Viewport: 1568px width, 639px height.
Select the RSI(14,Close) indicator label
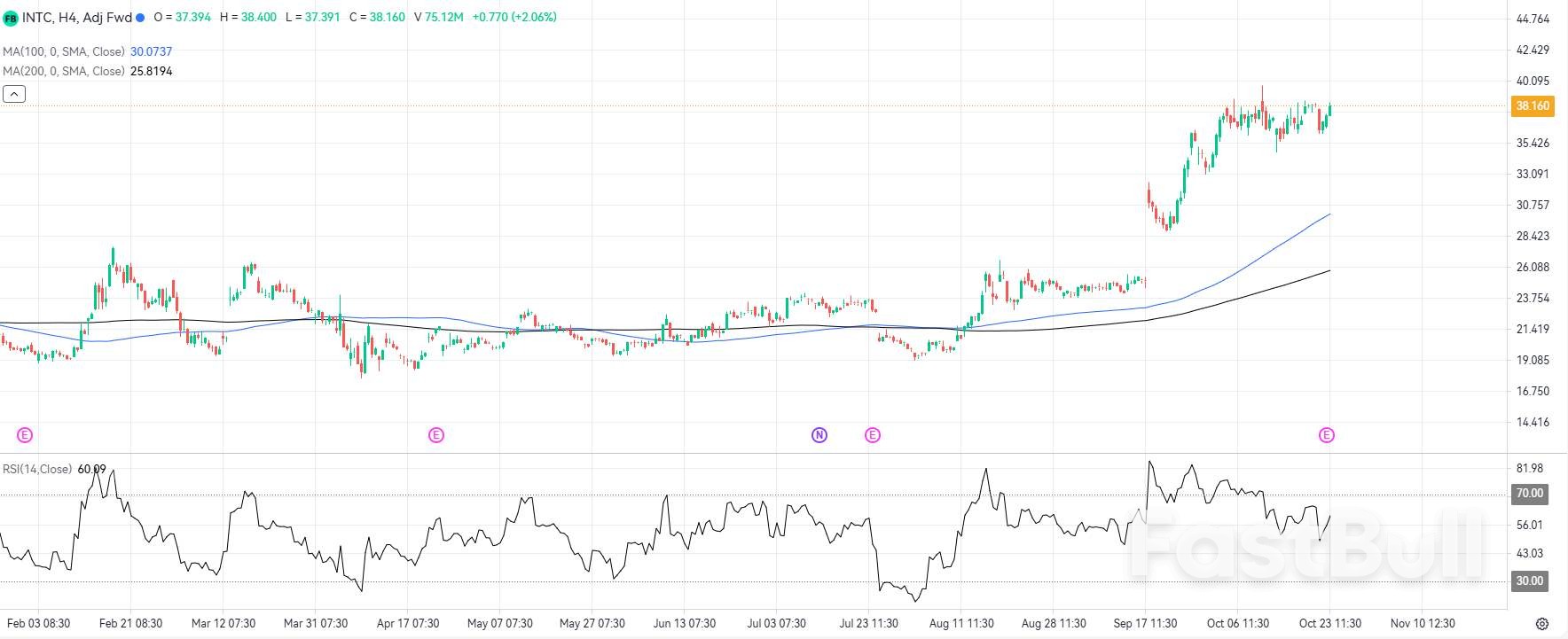click(x=37, y=469)
